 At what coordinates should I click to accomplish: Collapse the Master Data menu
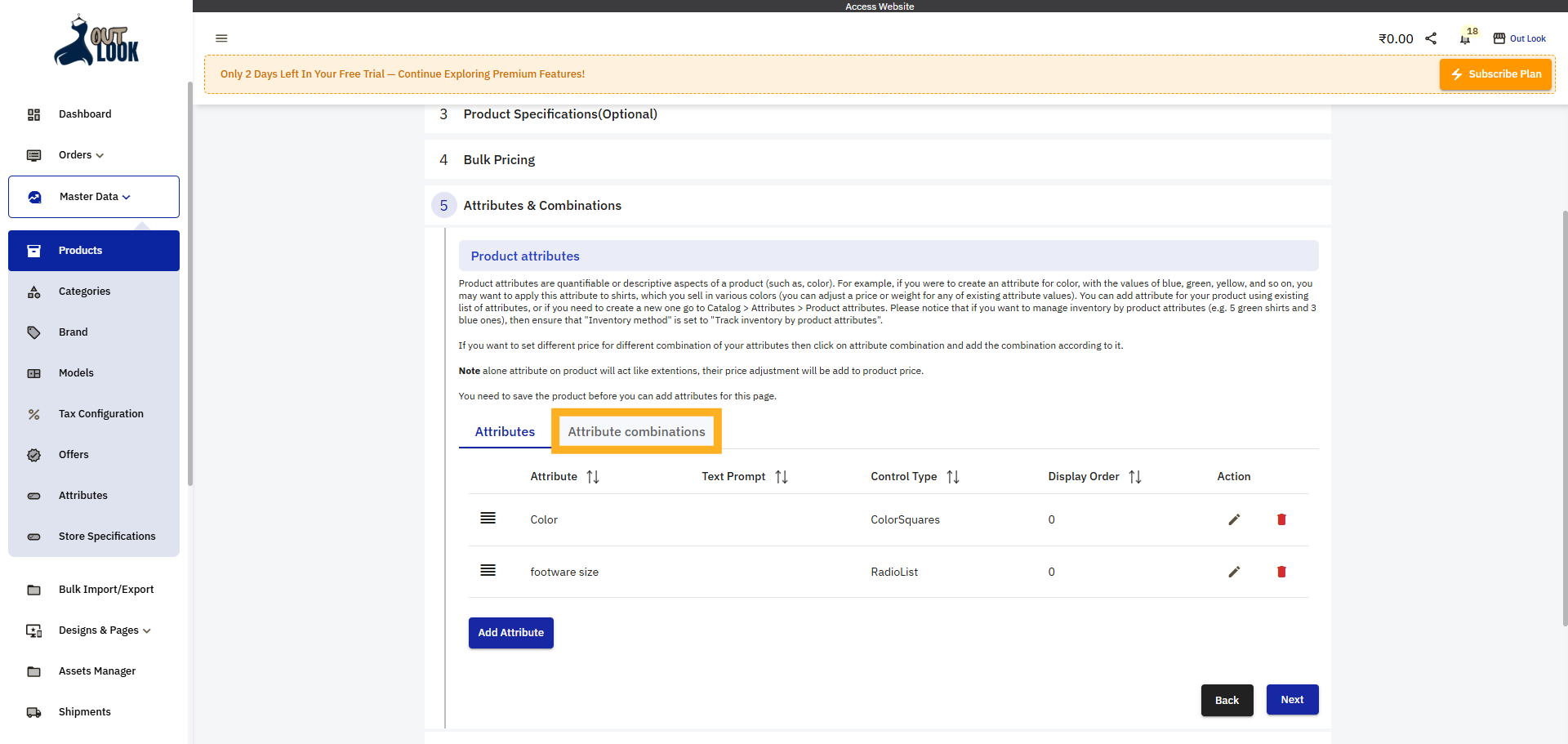click(94, 197)
